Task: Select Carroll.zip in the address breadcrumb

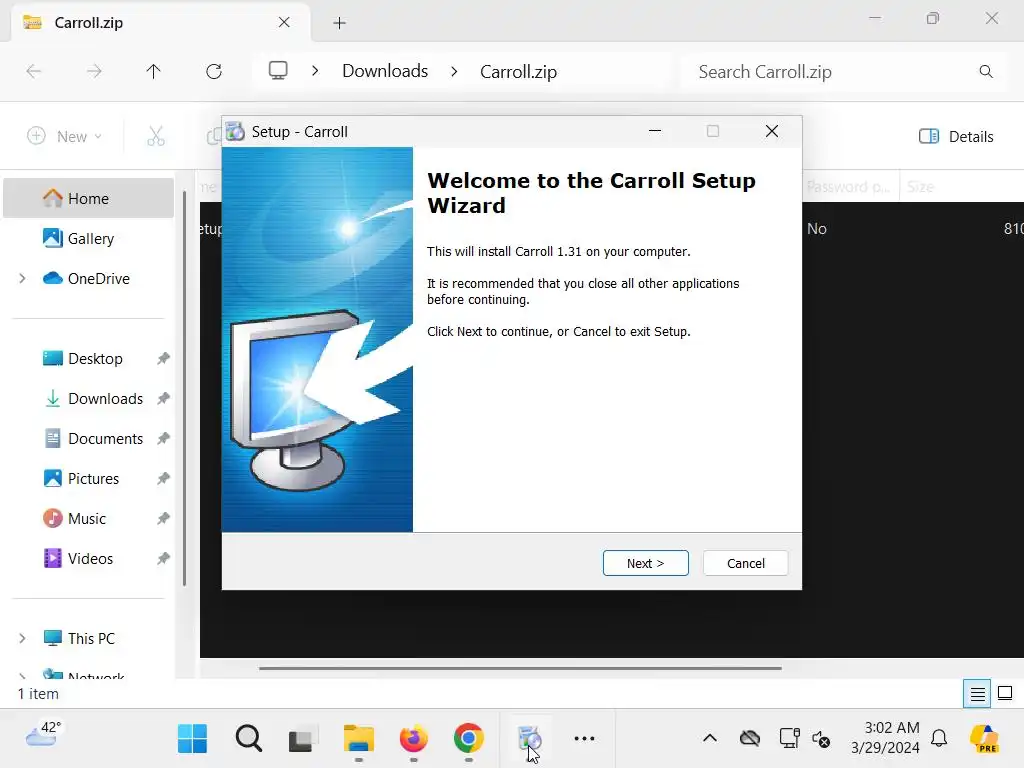Action: [519, 71]
